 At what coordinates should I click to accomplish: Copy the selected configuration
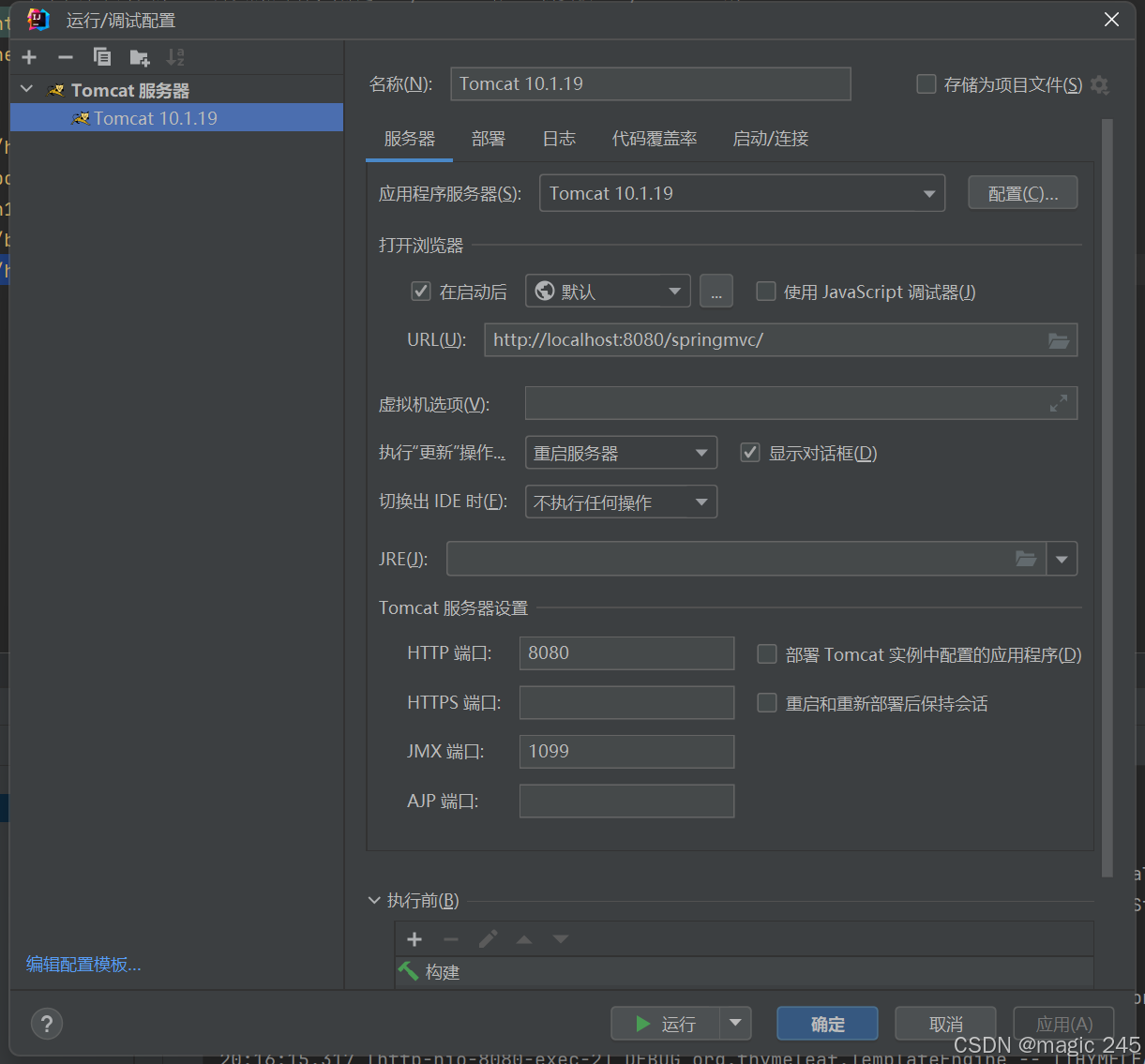coord(102,57)
